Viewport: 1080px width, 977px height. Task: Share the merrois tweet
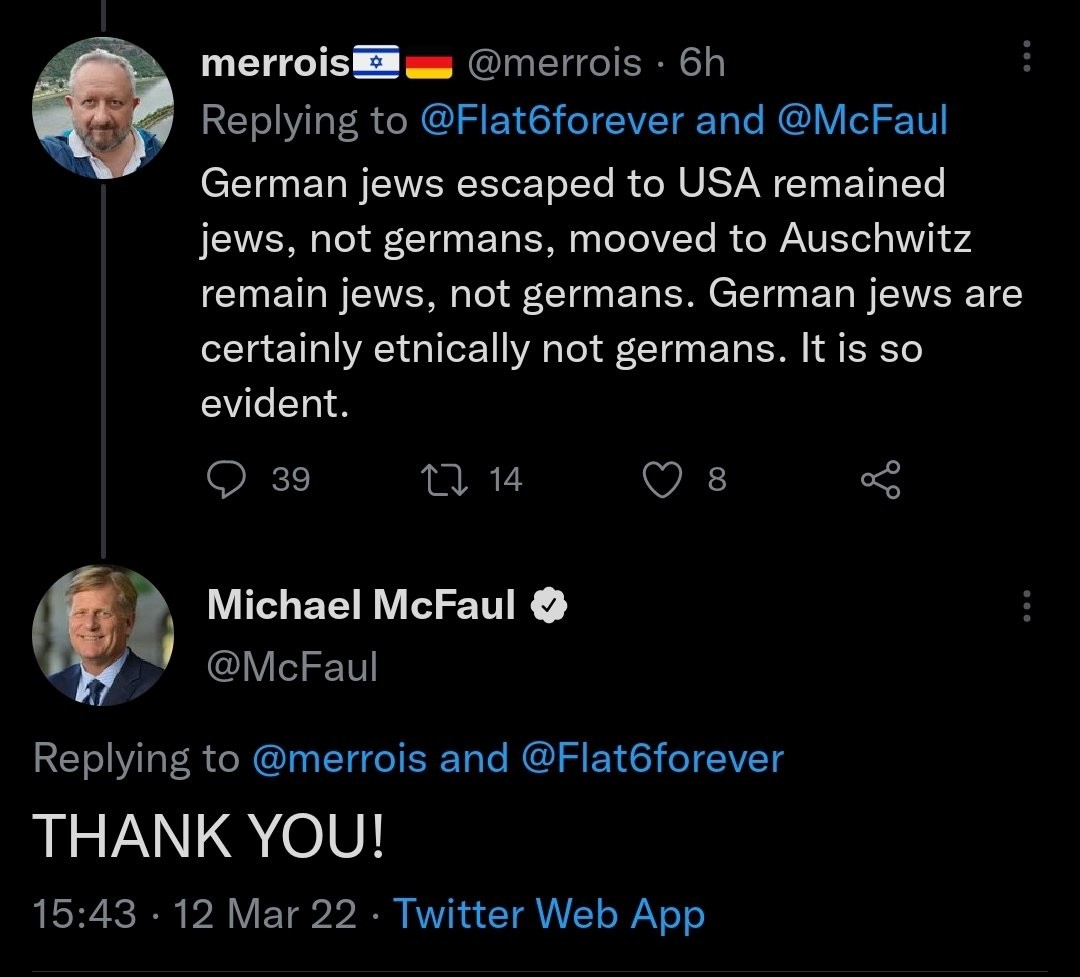point(881,480)
